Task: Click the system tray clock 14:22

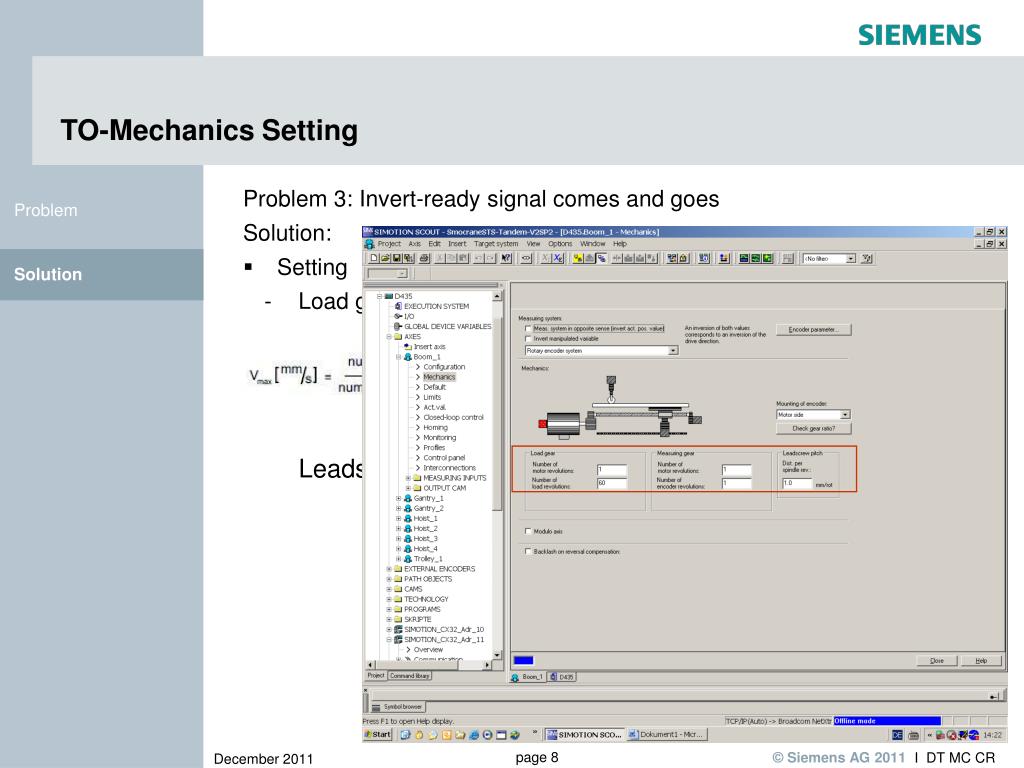Action: pos(993,735)
